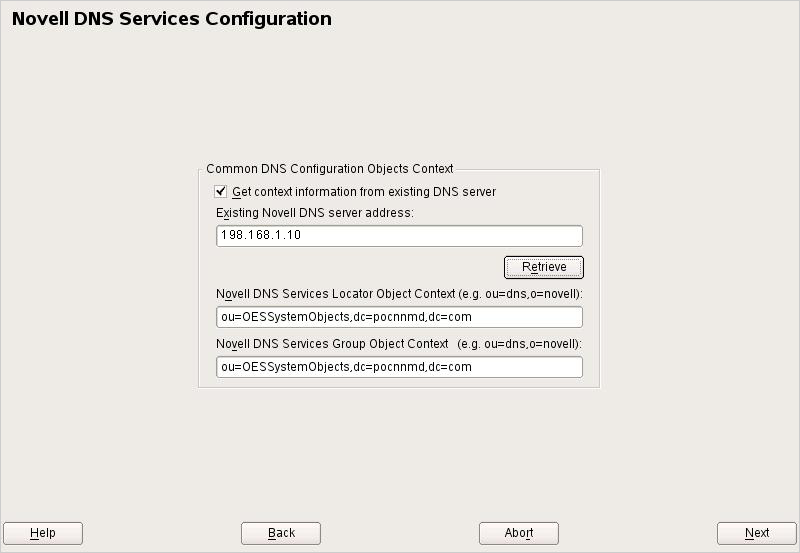The height and width of the screenshot is (553, 800).
Task: Click the Retrieve button
Action: tap(544, 267)
